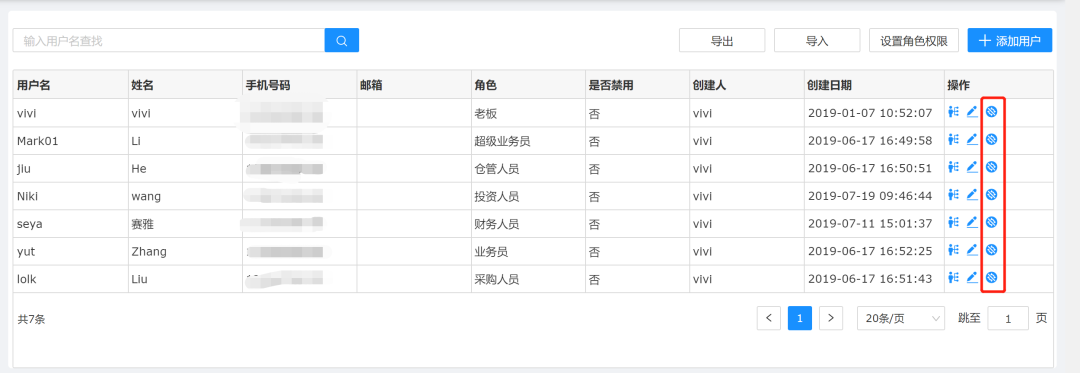1080x373 pixels.
Task: Click the 导入 import button
Action: pos(817,41)
